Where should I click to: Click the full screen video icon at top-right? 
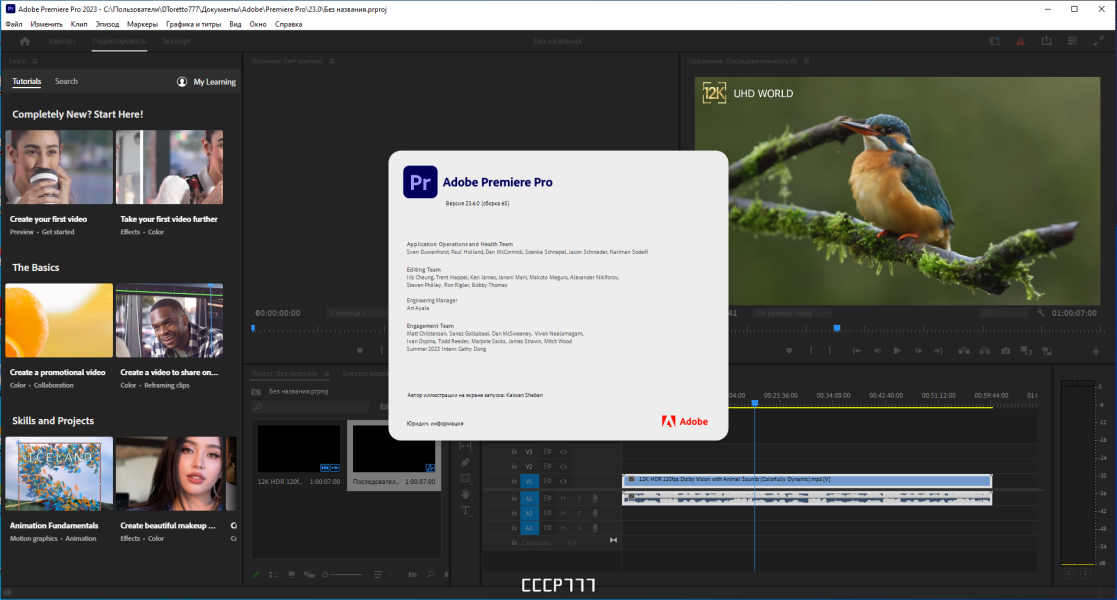tap(1098, 41)
